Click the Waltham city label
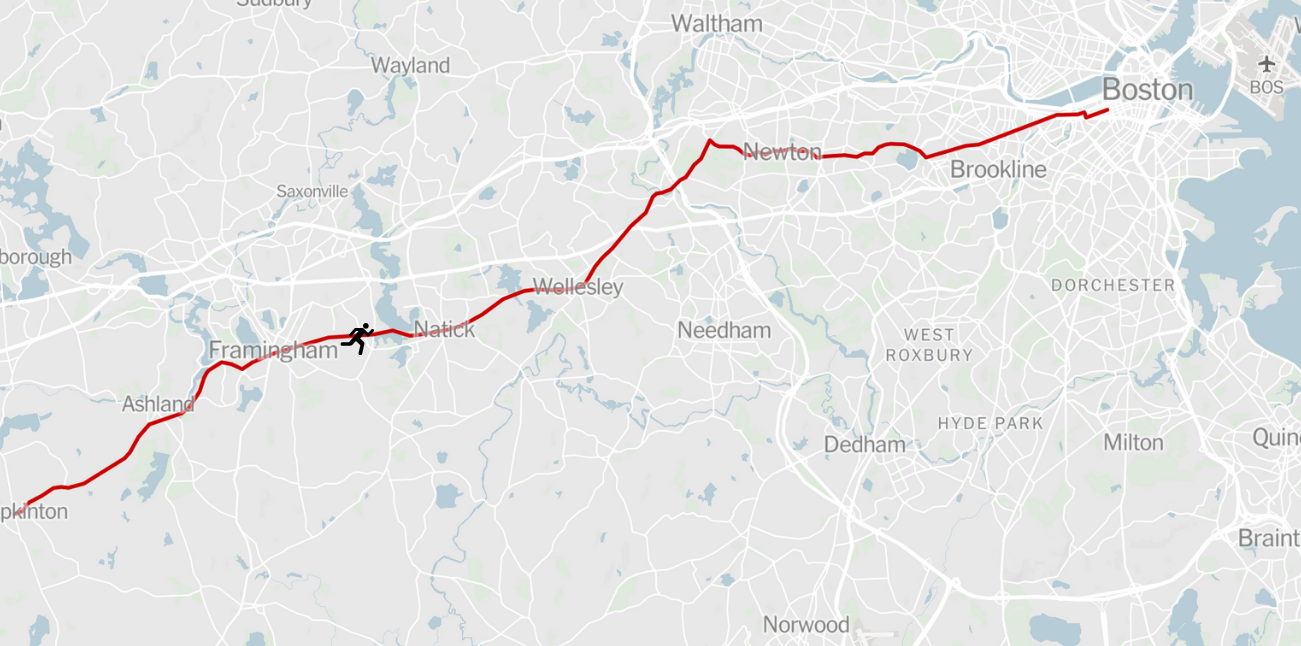Screen dimensions: 1301x646 pyautogui.click(x=716, y=24)
